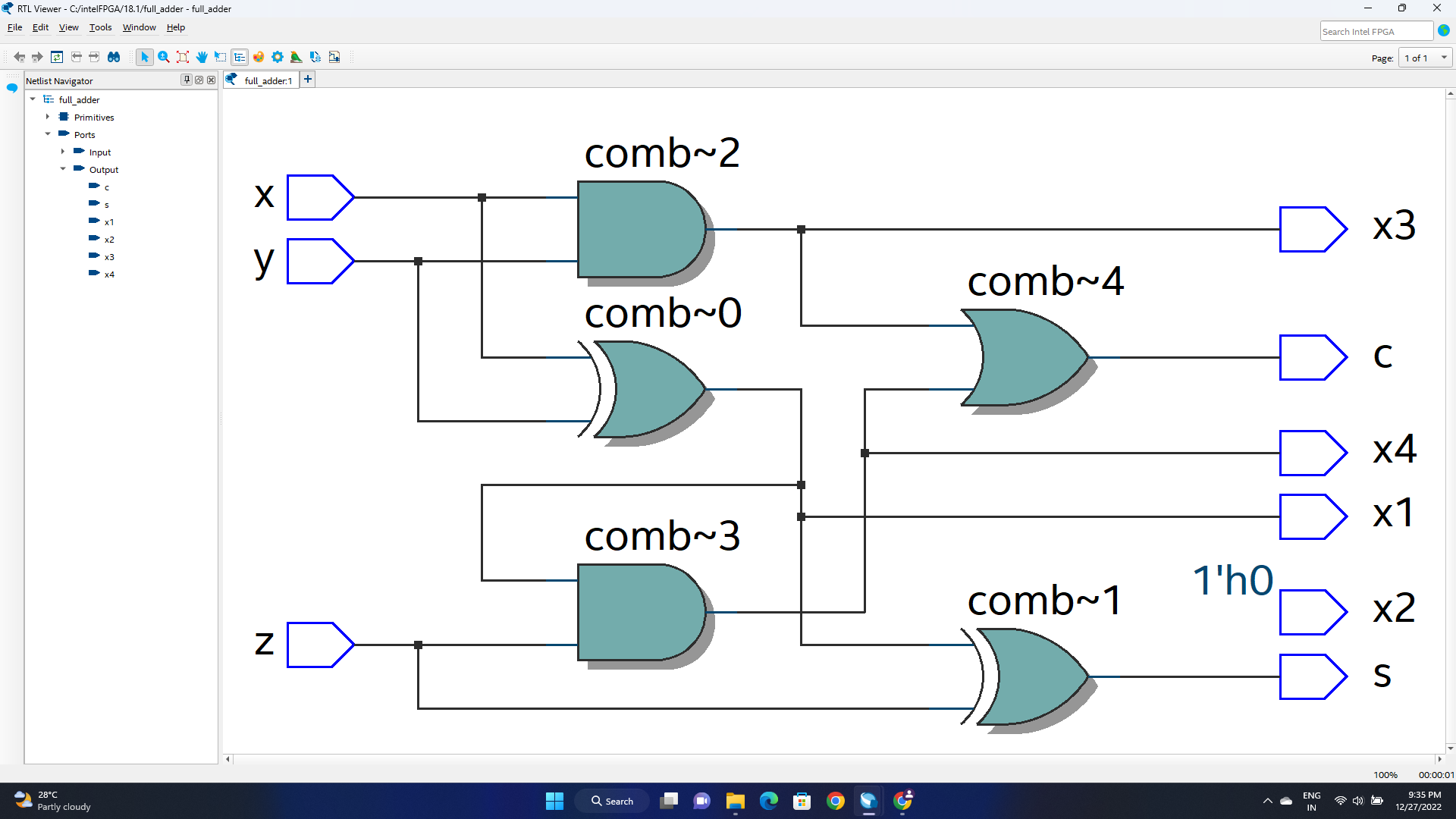The image size is (1456, 819).
Task: Collapse the Output tree branch
Action: coord(64,169)
